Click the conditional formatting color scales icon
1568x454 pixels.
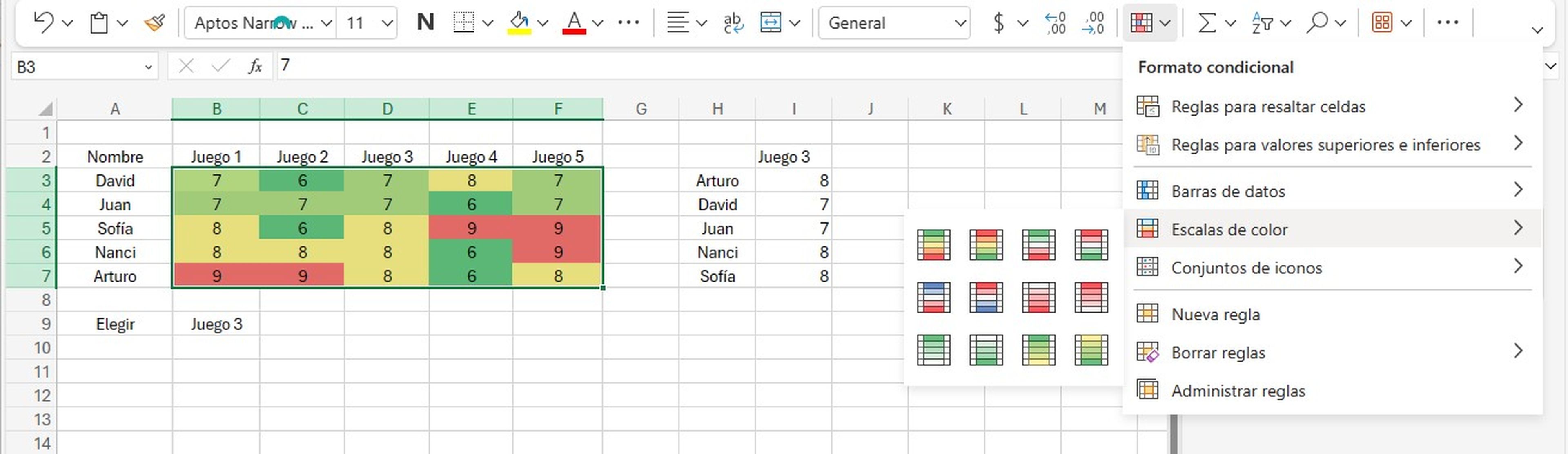point(1147,229)
